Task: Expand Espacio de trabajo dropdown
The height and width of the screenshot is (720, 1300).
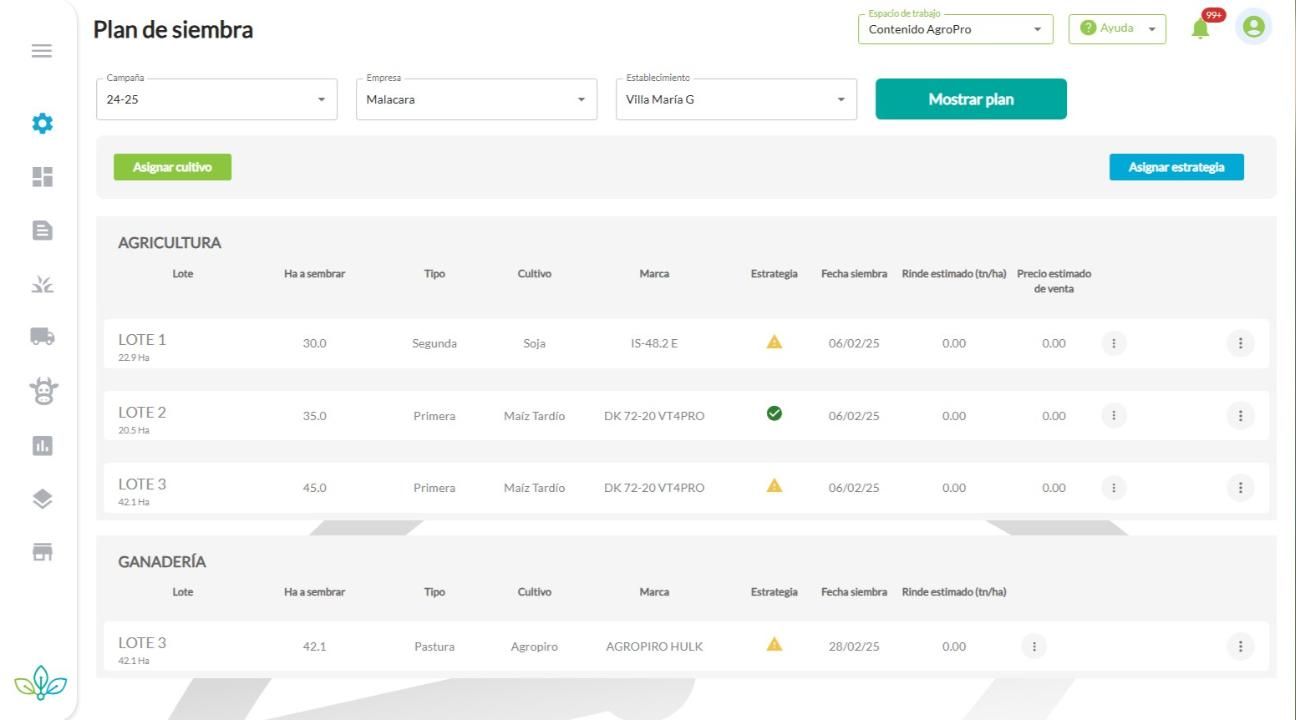Action: (955, 29)
